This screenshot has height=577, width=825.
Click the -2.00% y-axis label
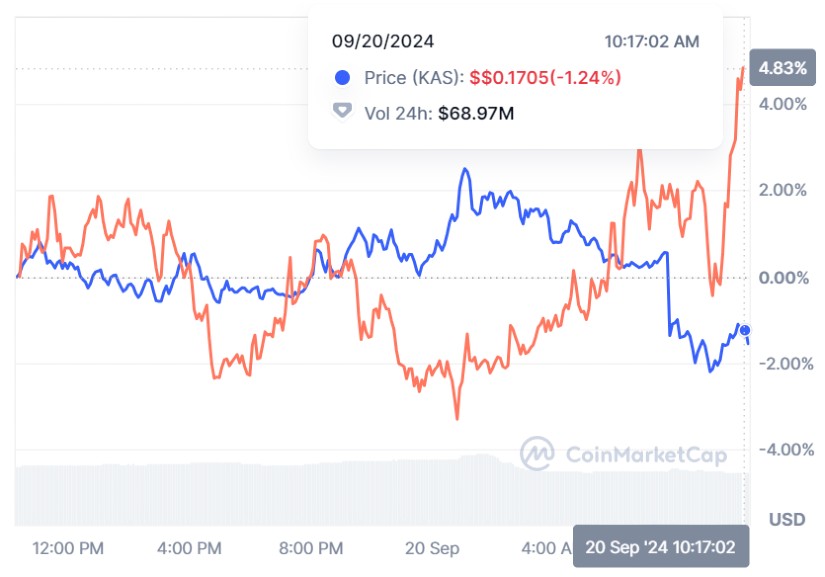tap(781, 363)
